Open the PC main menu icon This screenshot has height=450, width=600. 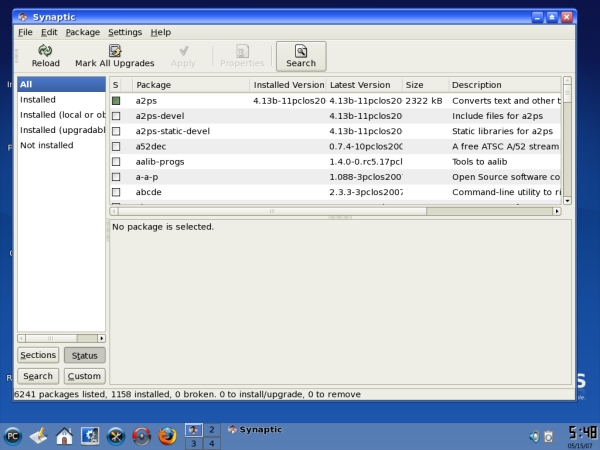pos(13,436)
